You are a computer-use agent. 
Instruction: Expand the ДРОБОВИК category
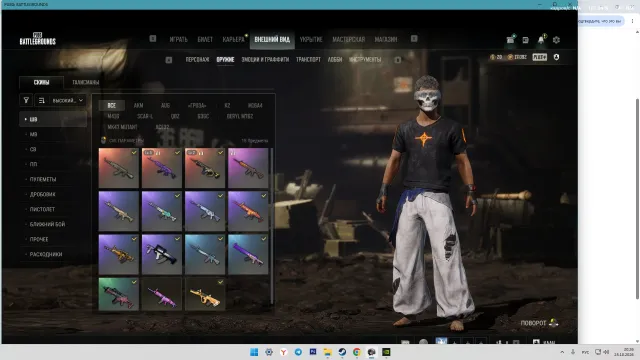(x=53, y=194)
